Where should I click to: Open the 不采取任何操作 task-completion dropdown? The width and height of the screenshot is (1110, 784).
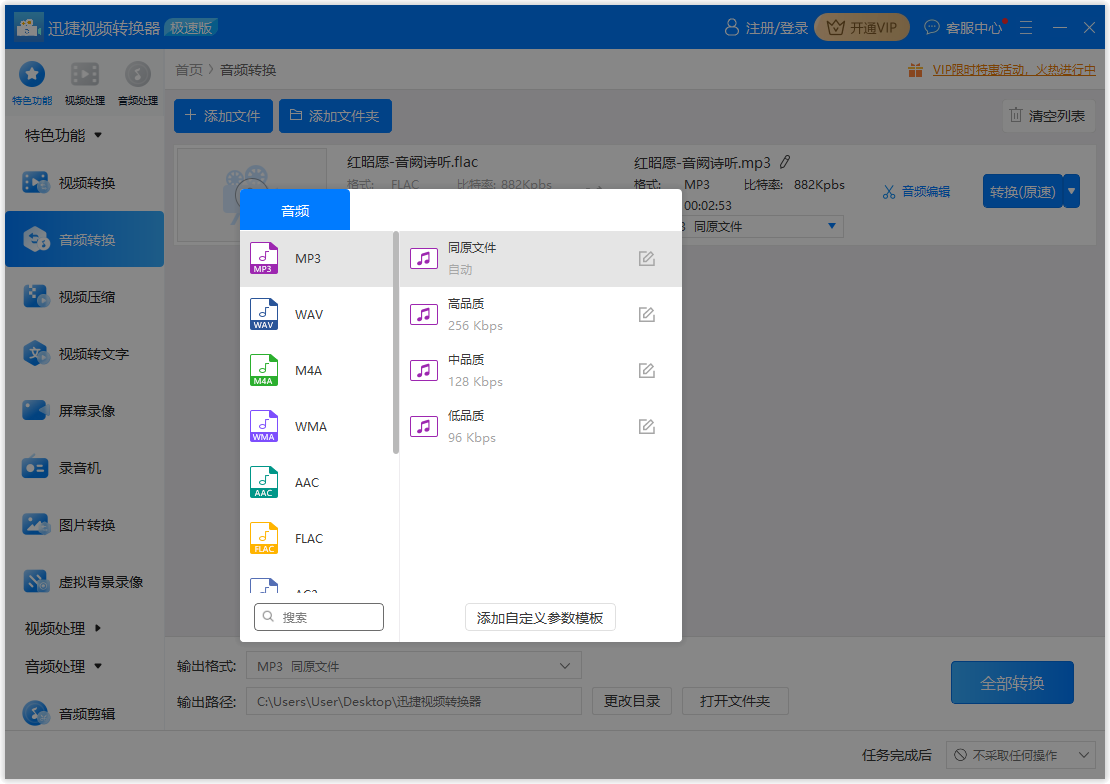1021,755
